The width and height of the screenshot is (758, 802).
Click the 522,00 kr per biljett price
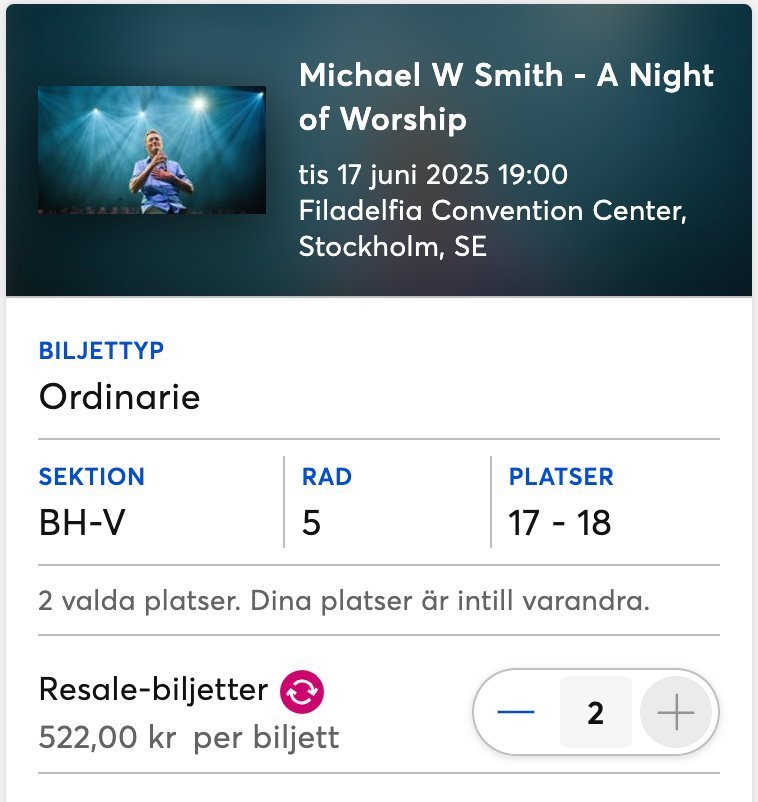189,738
